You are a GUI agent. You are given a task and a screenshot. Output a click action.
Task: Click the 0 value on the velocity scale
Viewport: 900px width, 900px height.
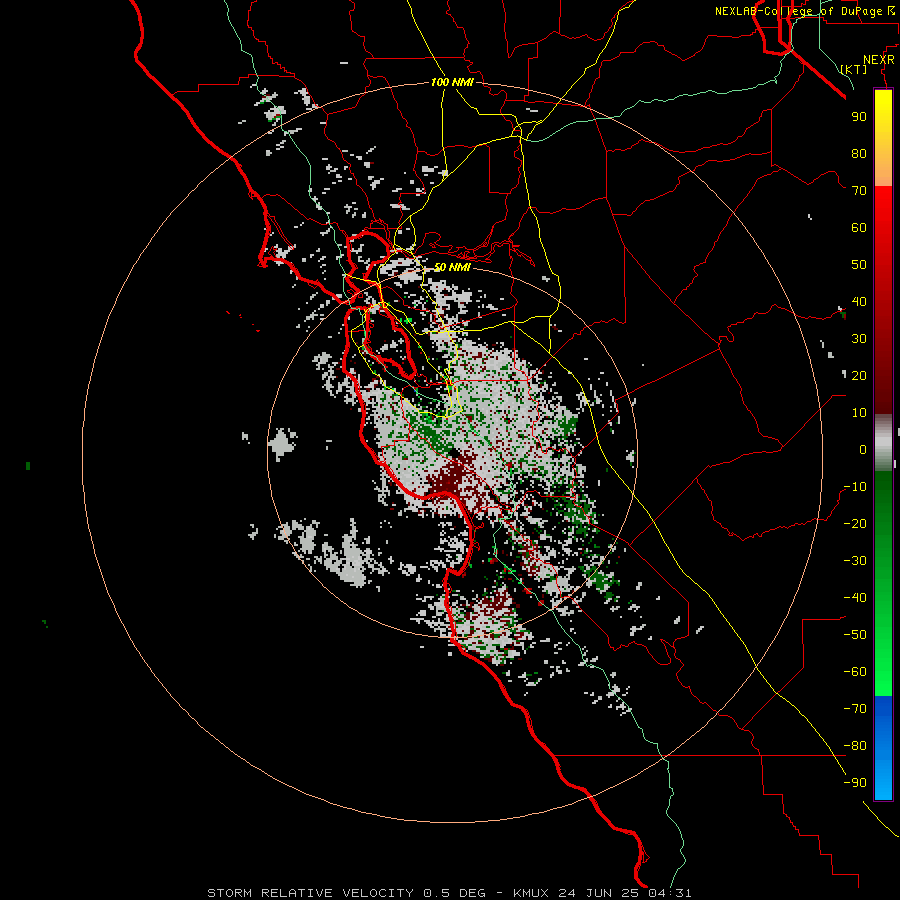(863, 450)
